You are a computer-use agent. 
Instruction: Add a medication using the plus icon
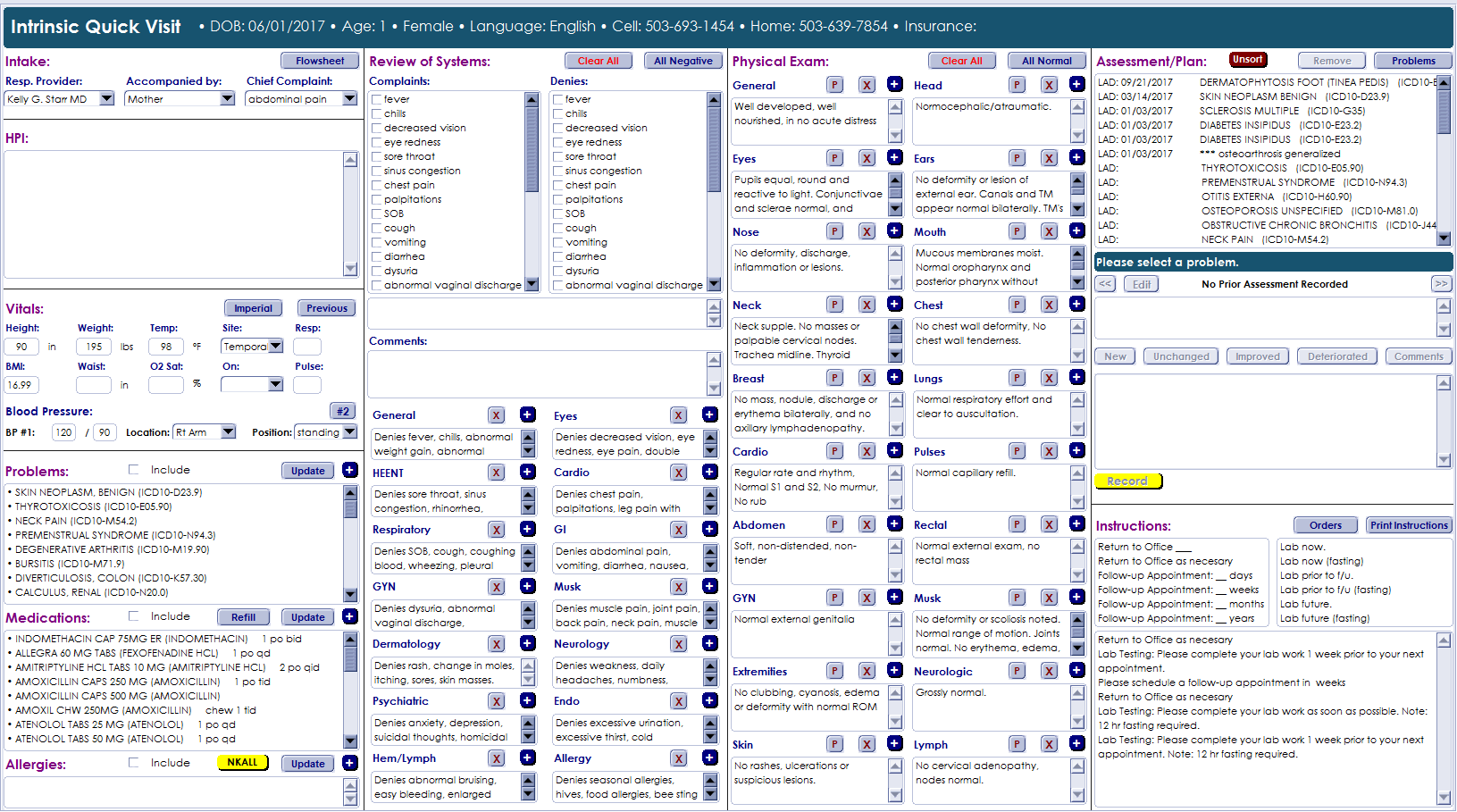point(350,617)
